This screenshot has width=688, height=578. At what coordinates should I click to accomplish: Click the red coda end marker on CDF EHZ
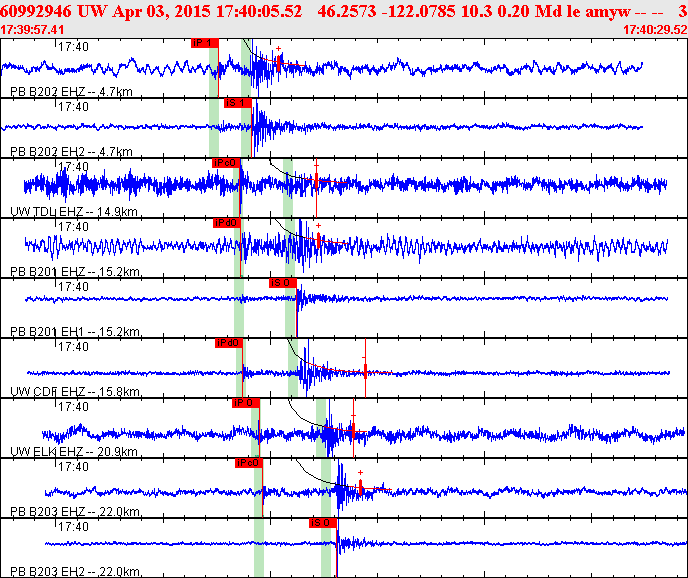coord(366,372)
